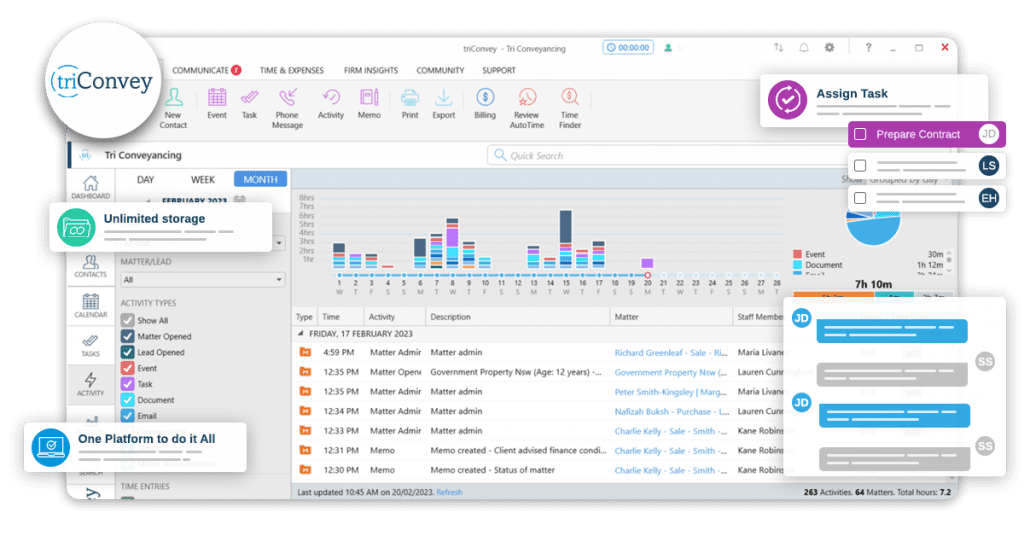
Task: Click the Refresh link in status bar
Action: [x=449, y=492]
